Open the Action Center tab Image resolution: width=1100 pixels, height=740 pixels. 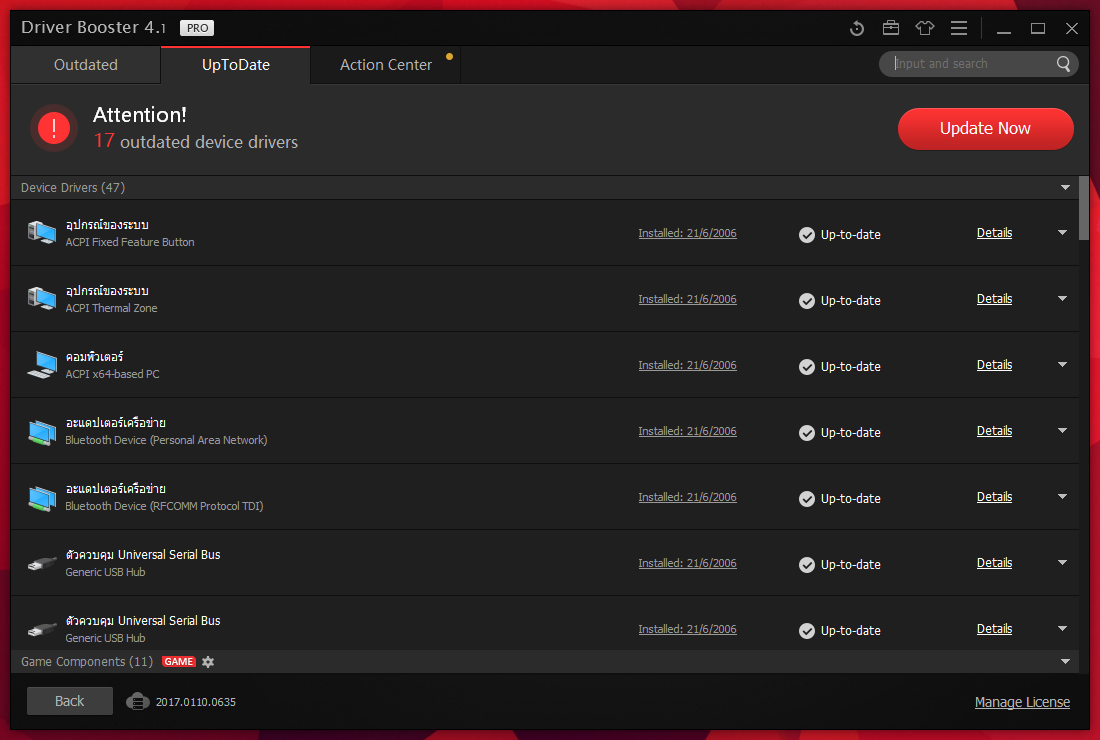[386, 65]
